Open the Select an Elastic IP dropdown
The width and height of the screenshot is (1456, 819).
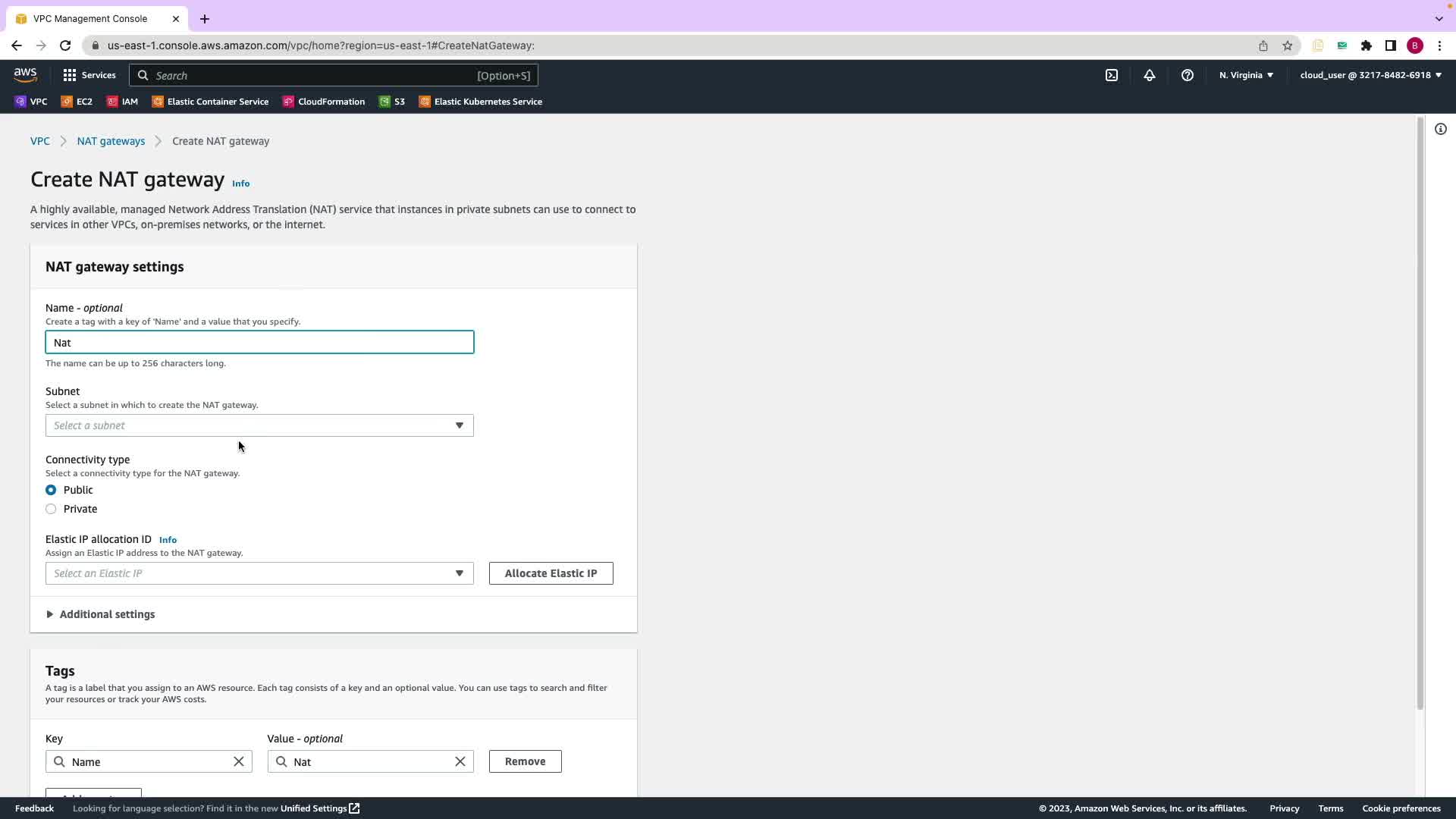259,573
